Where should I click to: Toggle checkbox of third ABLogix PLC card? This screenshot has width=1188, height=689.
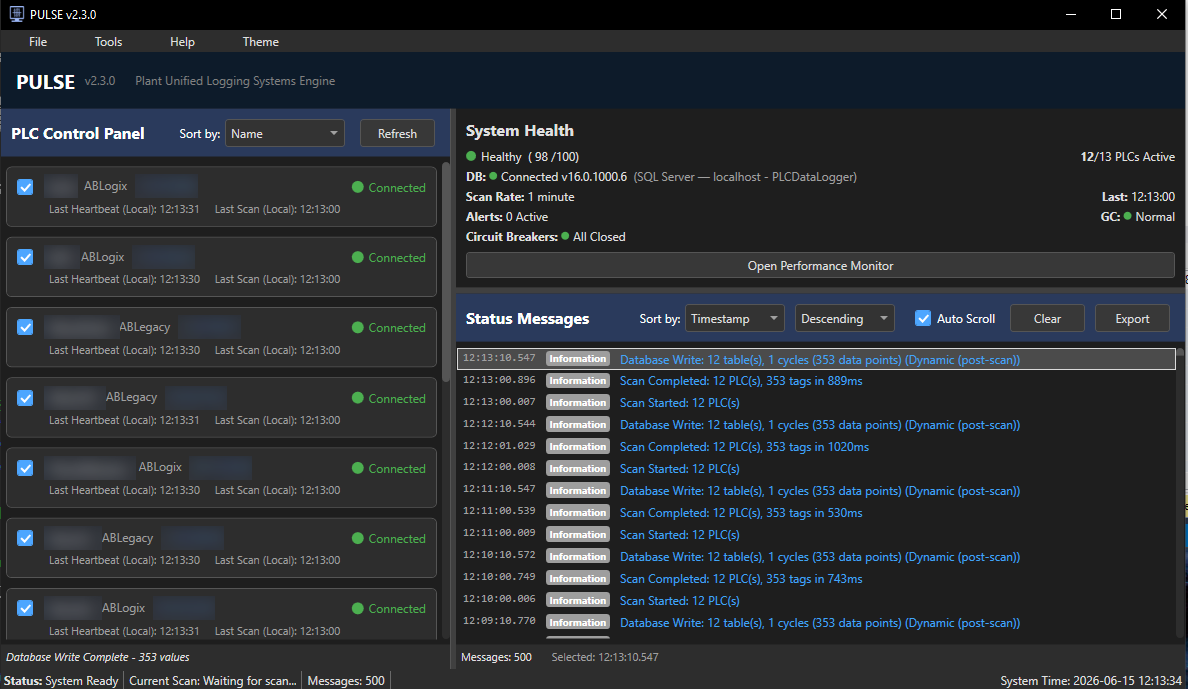[x=25, y=468]
